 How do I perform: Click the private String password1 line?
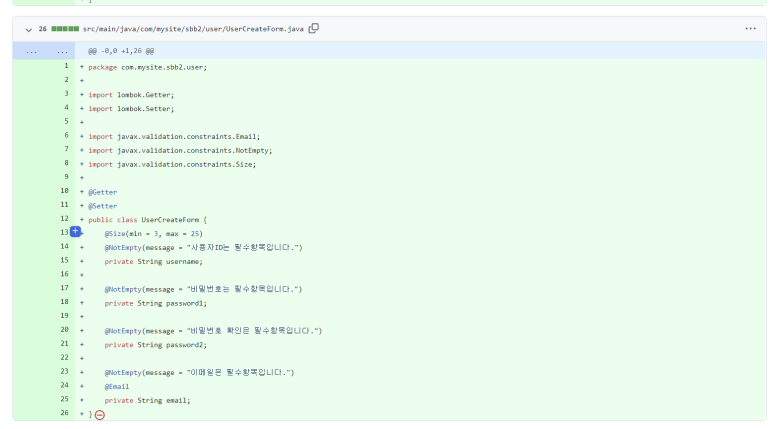tap(155, 303)
